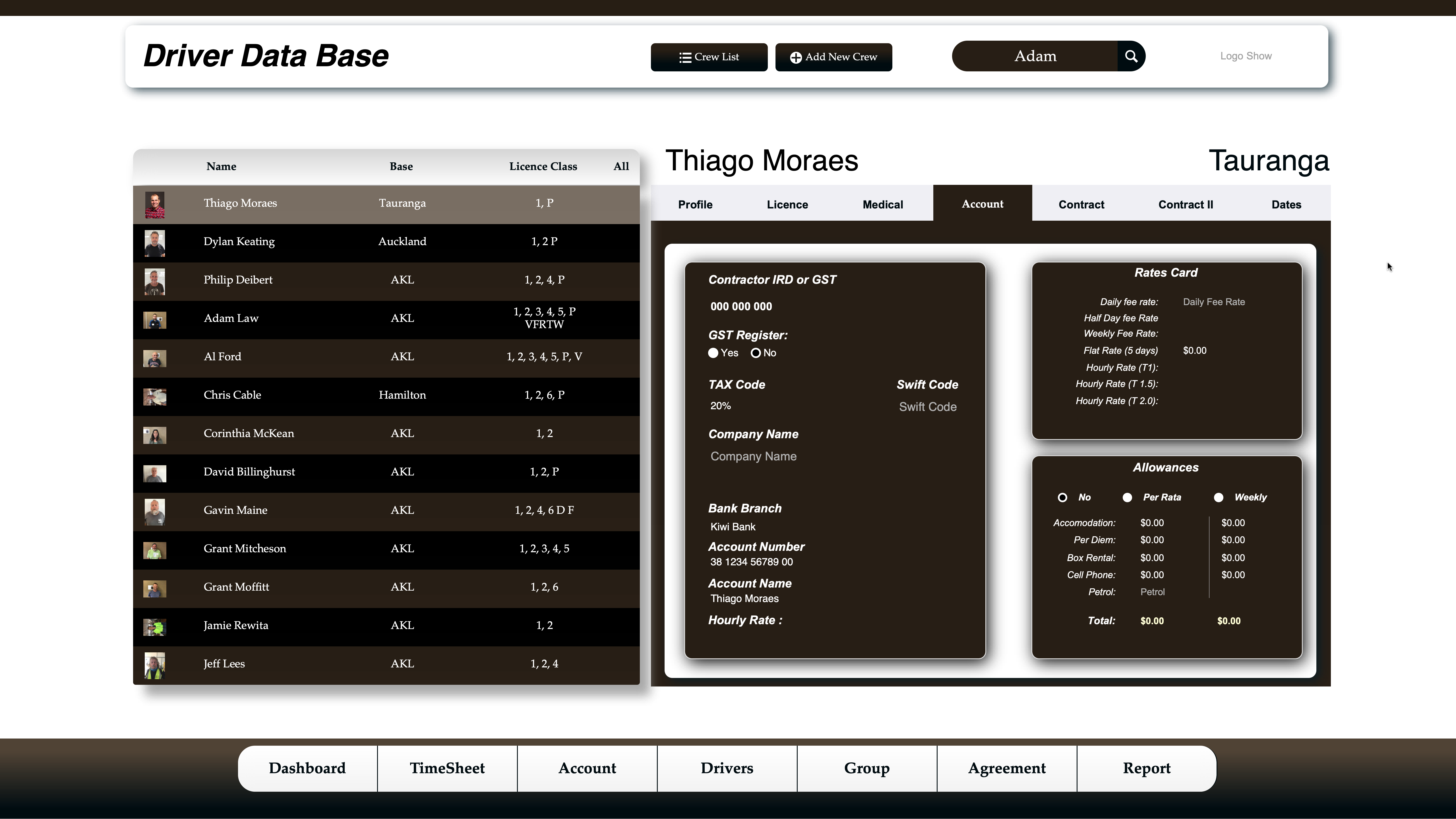Open Corinthia McKean photo thumbnail
Screen dimensions: 1456x819
click(x=154, y=435)
